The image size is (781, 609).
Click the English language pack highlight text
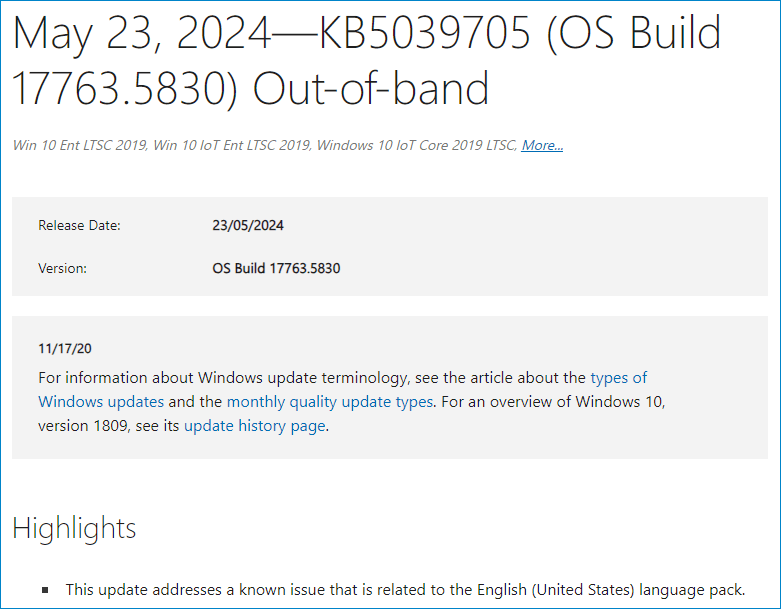click(405, 590)
